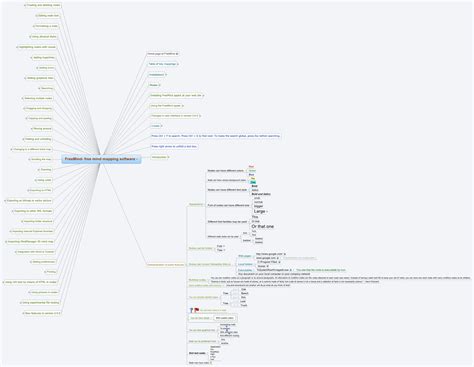
Task: Pick the Adding graphical links node
Action: (x=40, y=78)
